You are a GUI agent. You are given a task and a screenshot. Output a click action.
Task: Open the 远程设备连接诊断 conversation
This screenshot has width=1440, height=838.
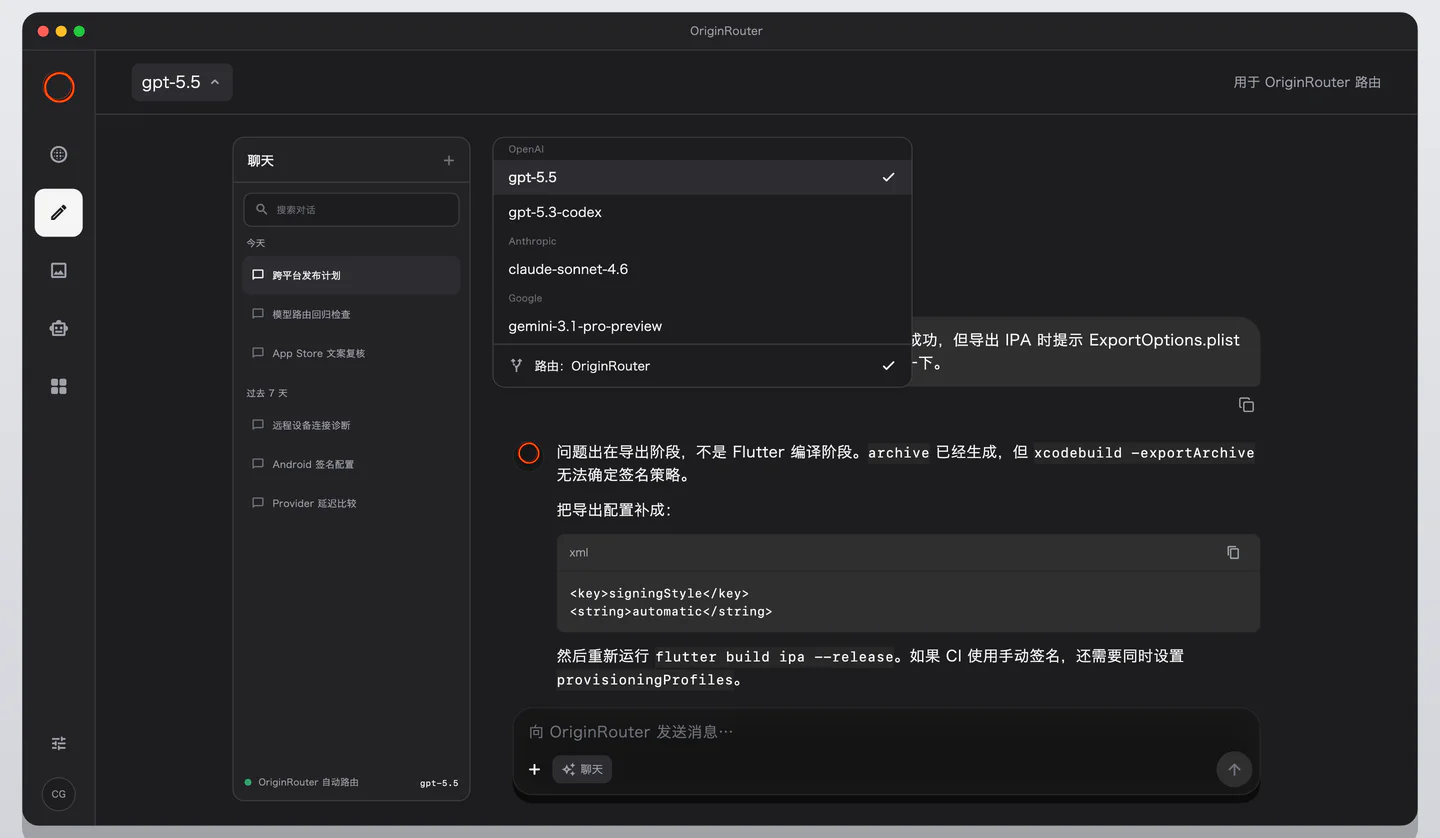351,425
